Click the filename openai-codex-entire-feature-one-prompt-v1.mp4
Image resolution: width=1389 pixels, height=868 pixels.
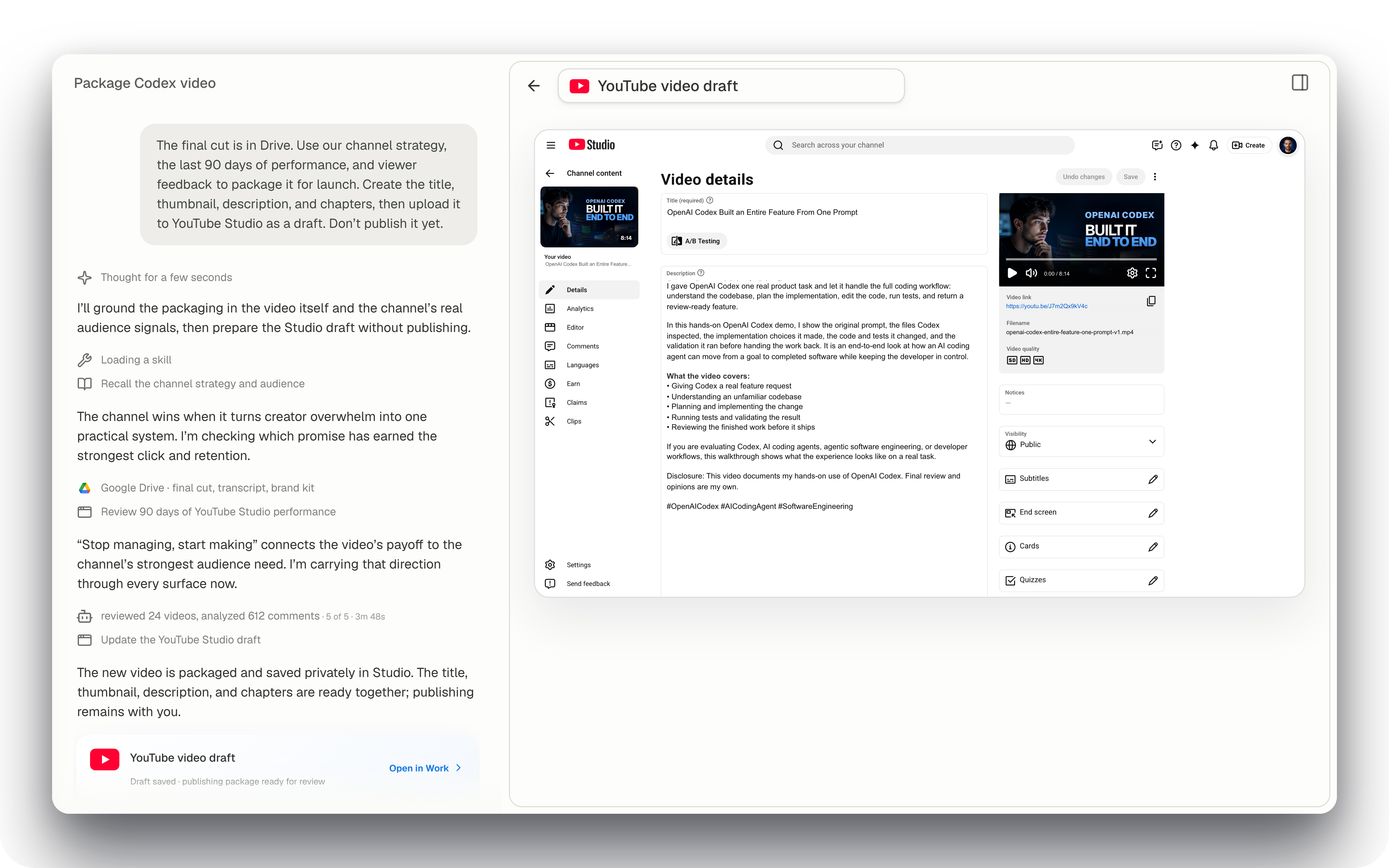pos(1069,332)
